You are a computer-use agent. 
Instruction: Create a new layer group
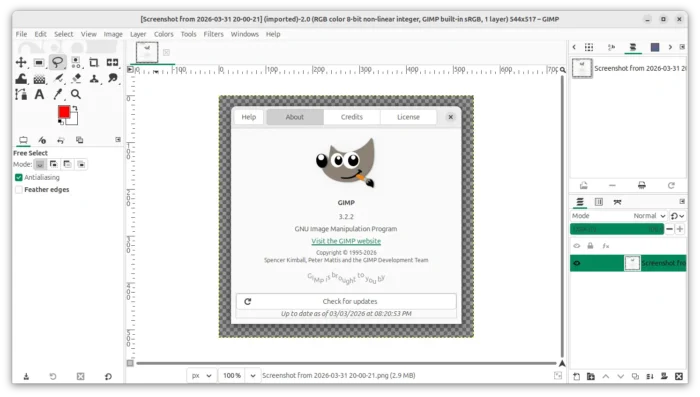591,376
